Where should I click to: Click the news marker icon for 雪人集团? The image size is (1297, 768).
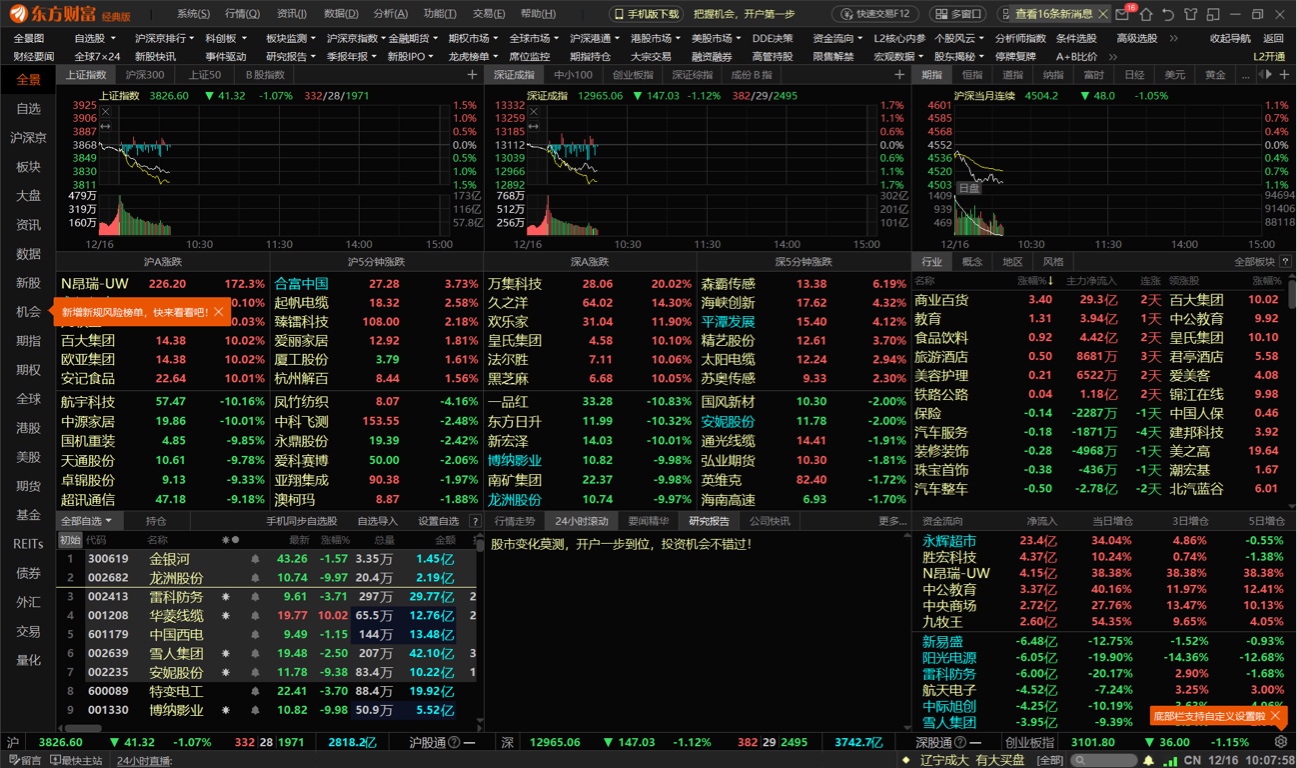tap(226, 654)
